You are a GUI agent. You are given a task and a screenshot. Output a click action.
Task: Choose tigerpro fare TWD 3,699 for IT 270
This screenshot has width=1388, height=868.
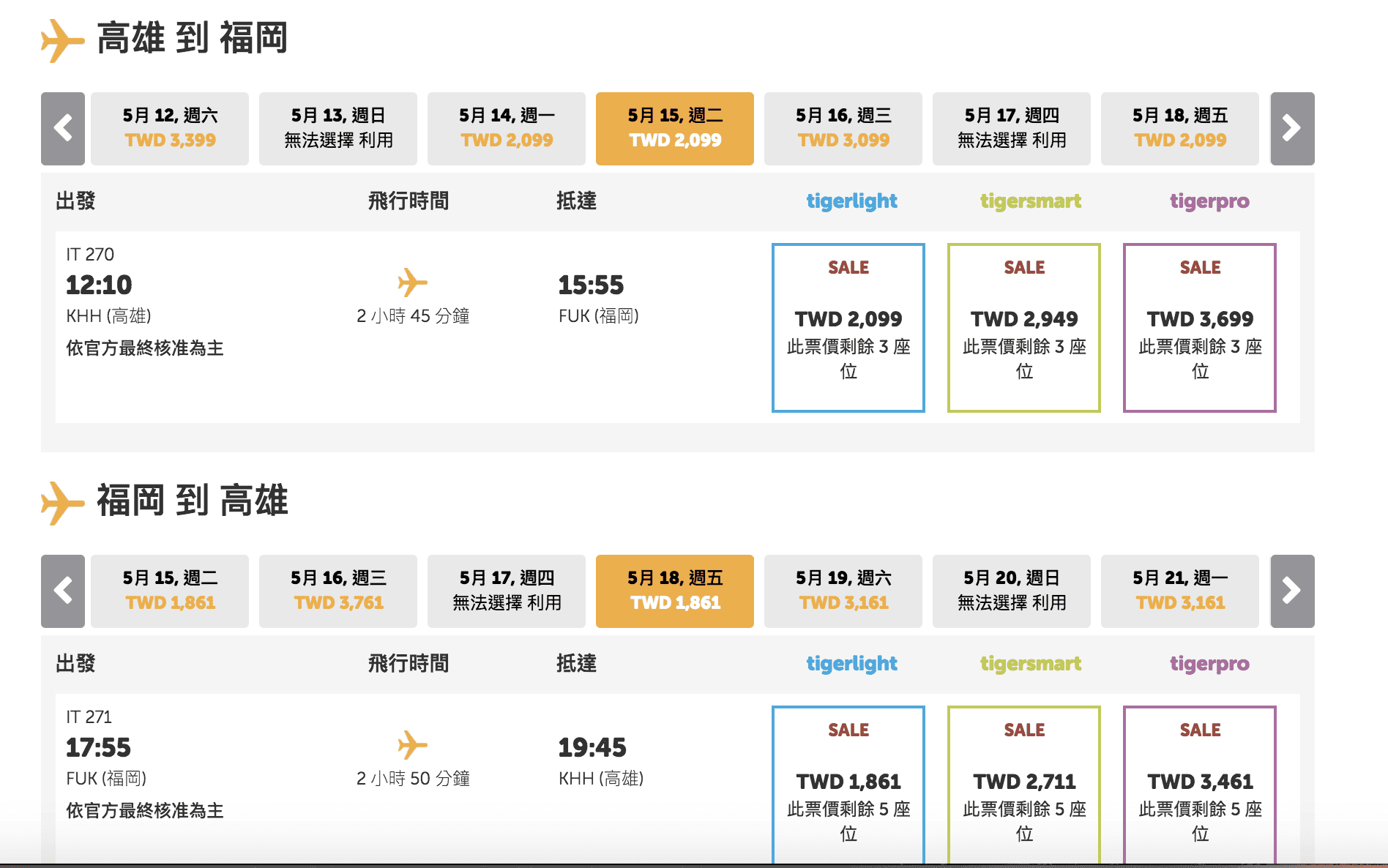[1200, 328]
